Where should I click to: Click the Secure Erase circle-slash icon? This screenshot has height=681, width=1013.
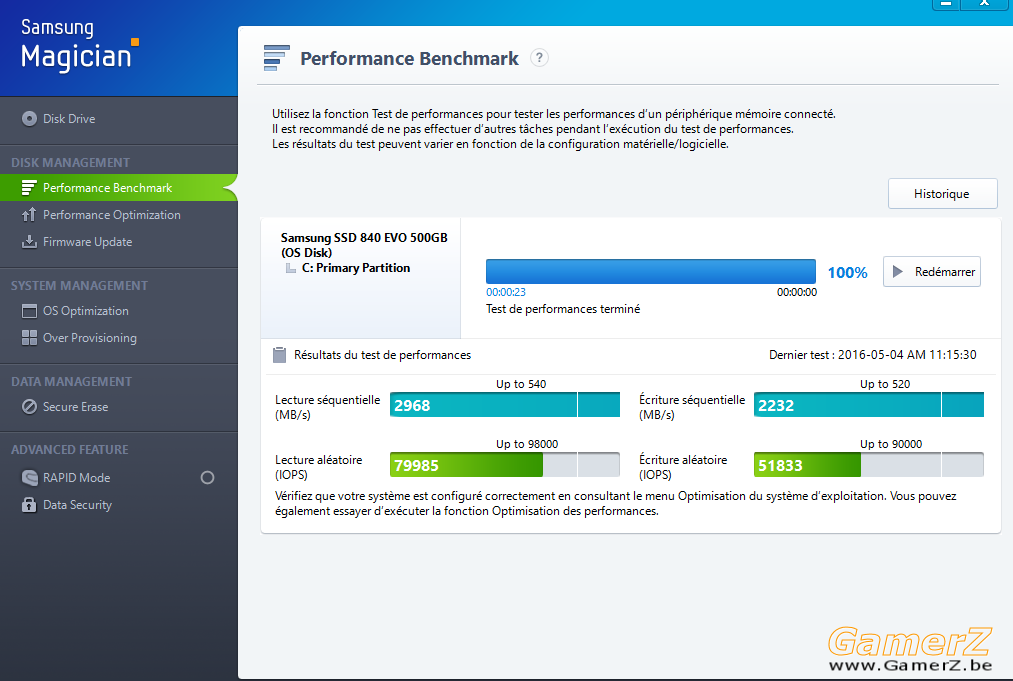(29, 407)
